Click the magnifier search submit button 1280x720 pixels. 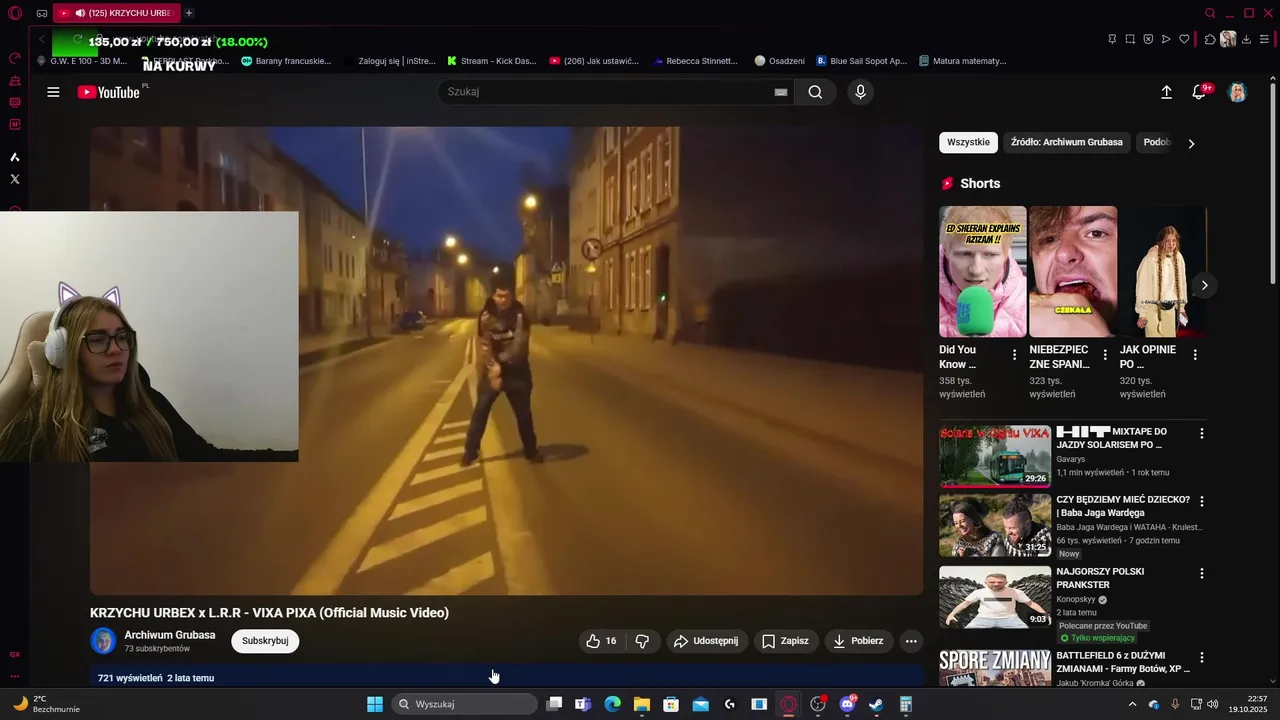click(815, 92)
